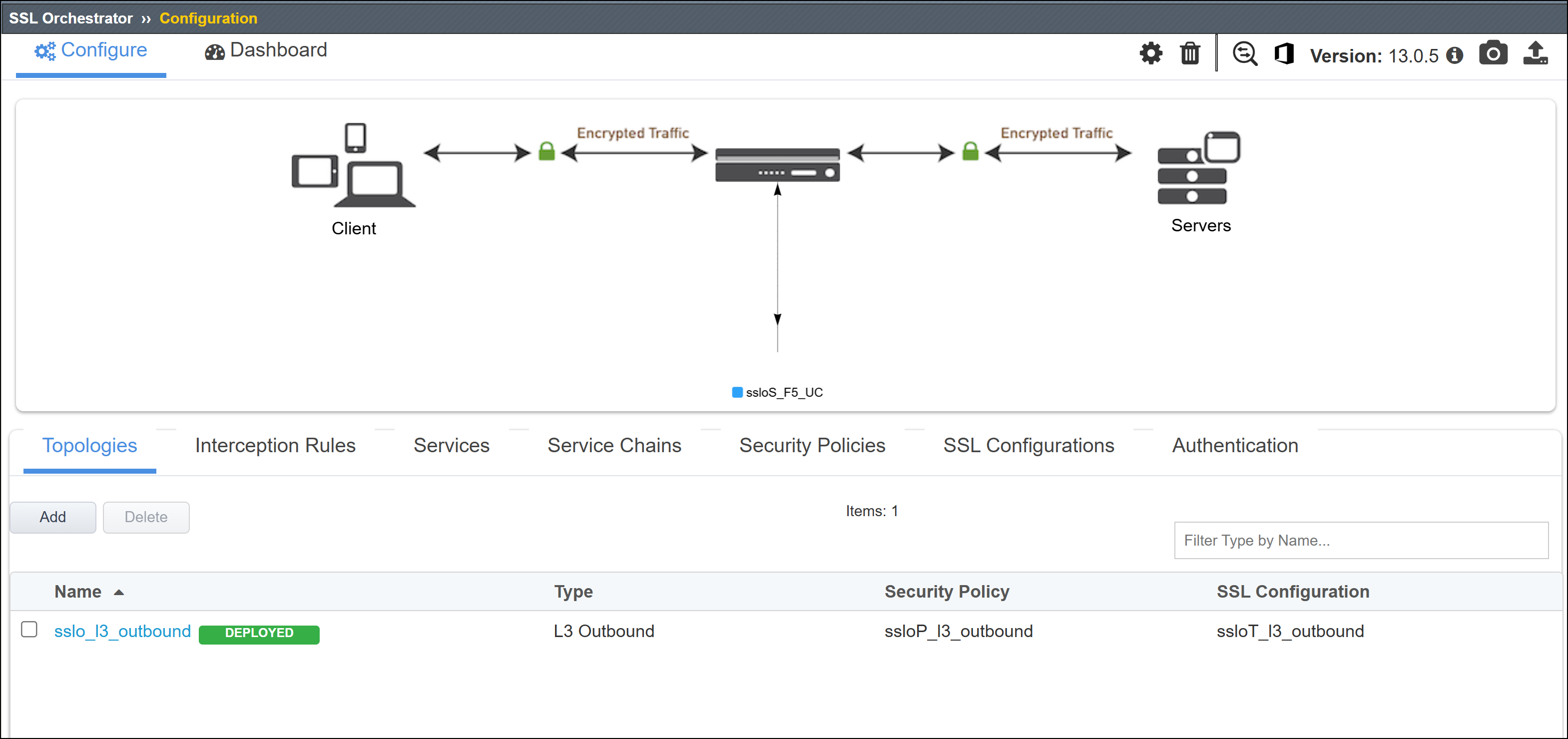This screenshot has height=739, width=1568.
Task: Click the green lock on server side
Action: point(970,151)
